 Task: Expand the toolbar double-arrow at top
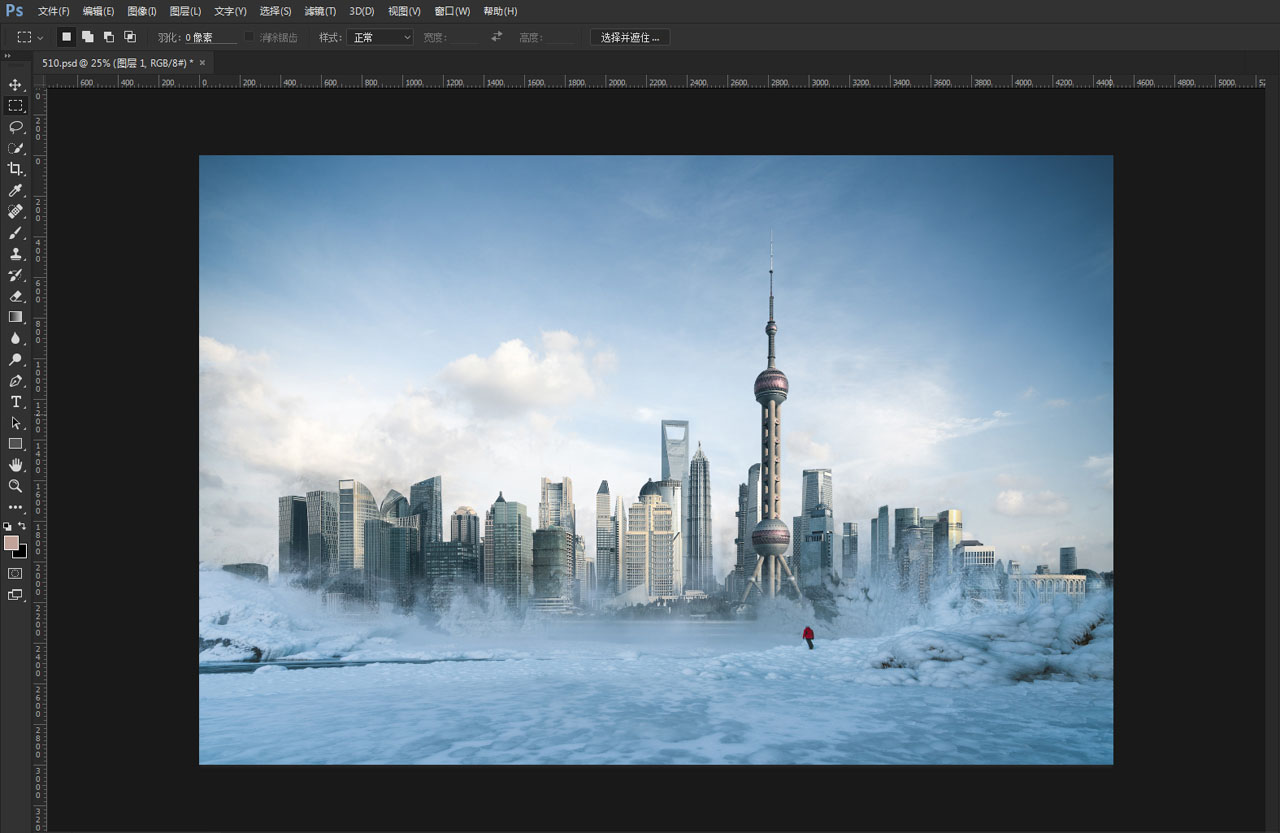[x=8, y=56]
